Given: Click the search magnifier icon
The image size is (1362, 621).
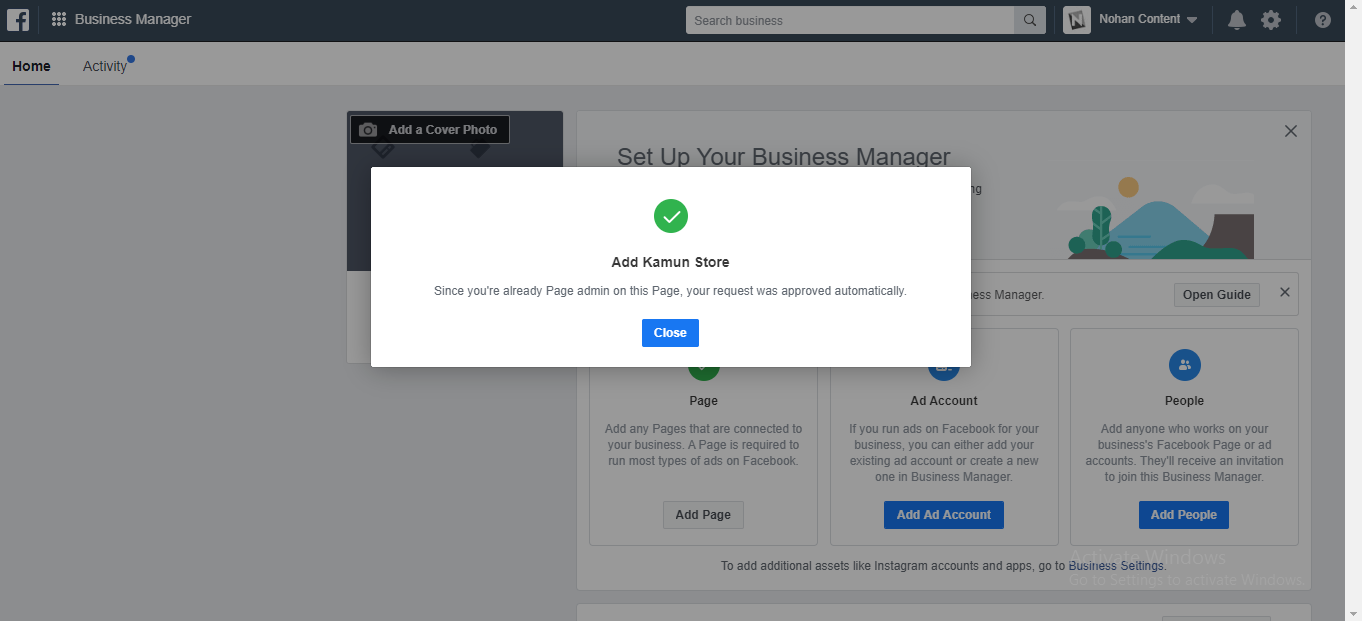Looking at the screenshot, I should 1029,20.
